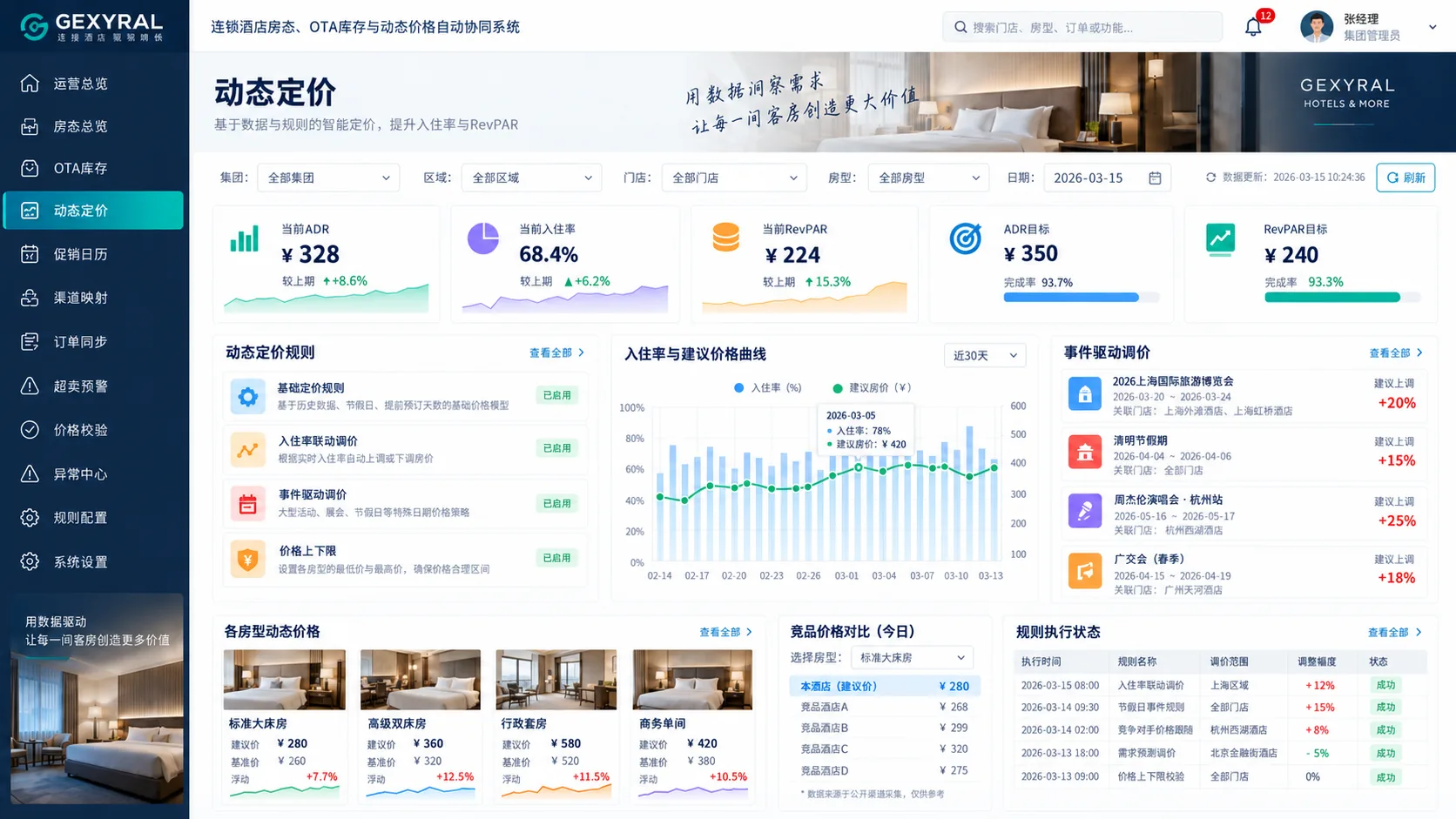Image resolution: width=1456 pixels, height=819 pixels.
Task: Click the microphone icon for 周杰伦演唱会
Action: (1085, 511)
